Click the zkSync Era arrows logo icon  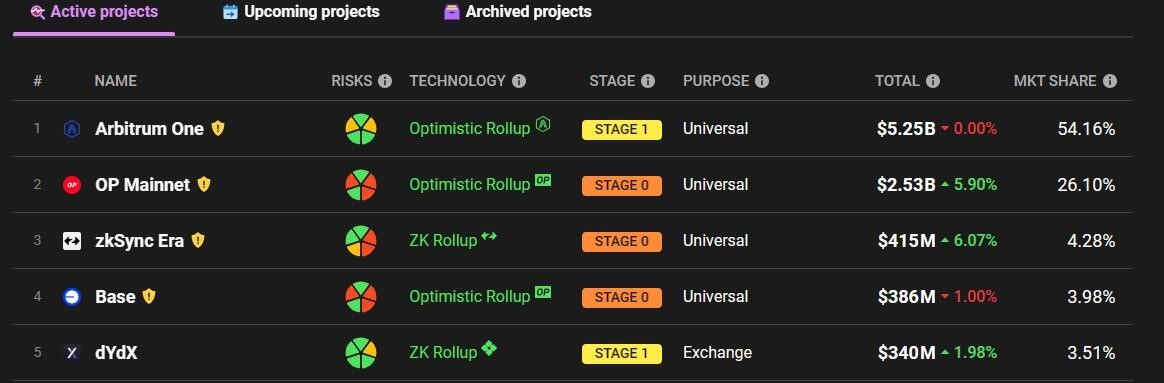72,240
